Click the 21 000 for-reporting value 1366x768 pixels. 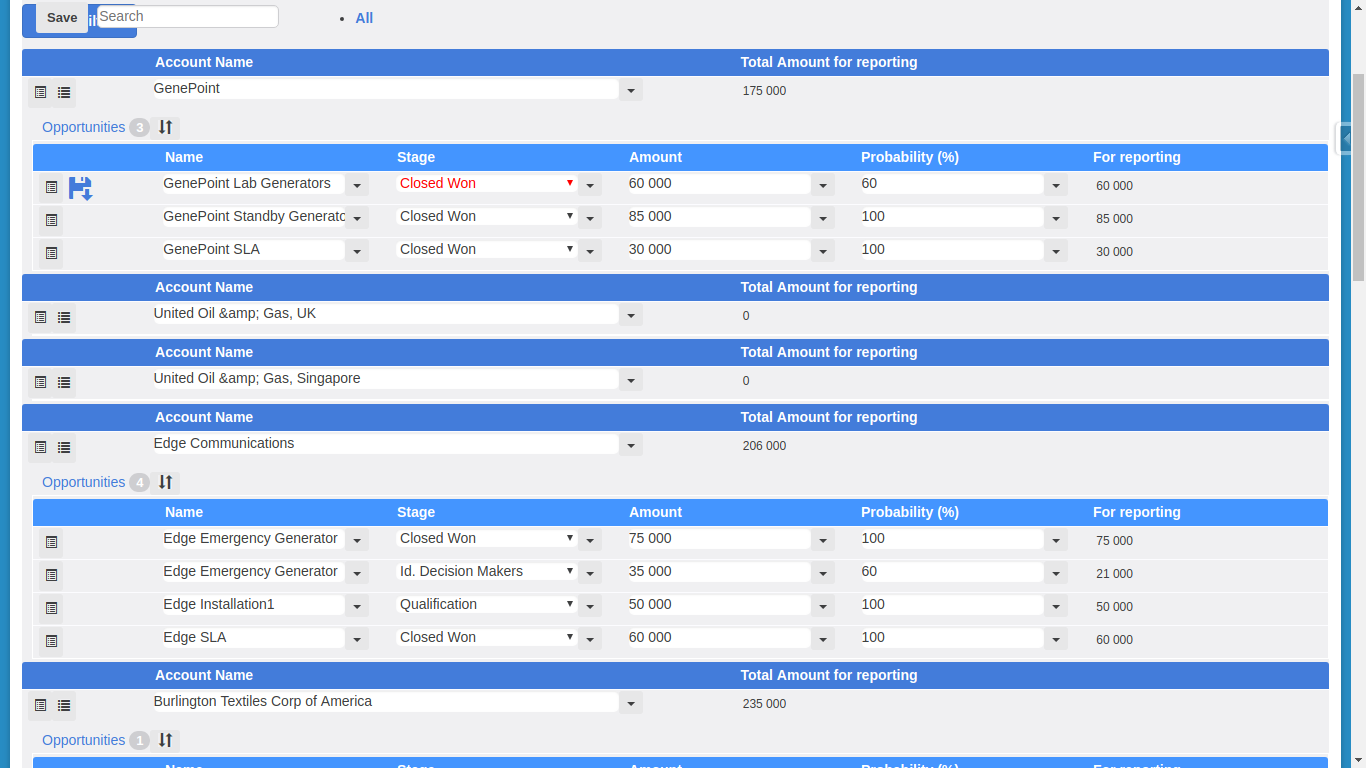[x=1114, y=574]
